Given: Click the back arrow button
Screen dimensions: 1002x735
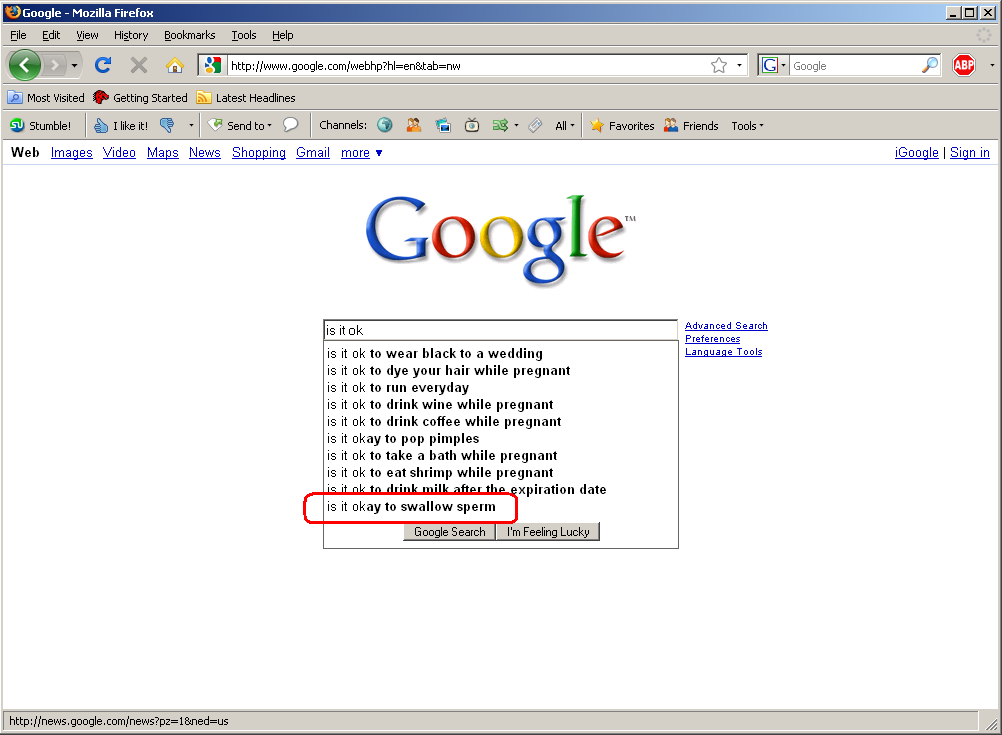Looking at the screenshot, I should pyautogui.click(x=26, y=66).
